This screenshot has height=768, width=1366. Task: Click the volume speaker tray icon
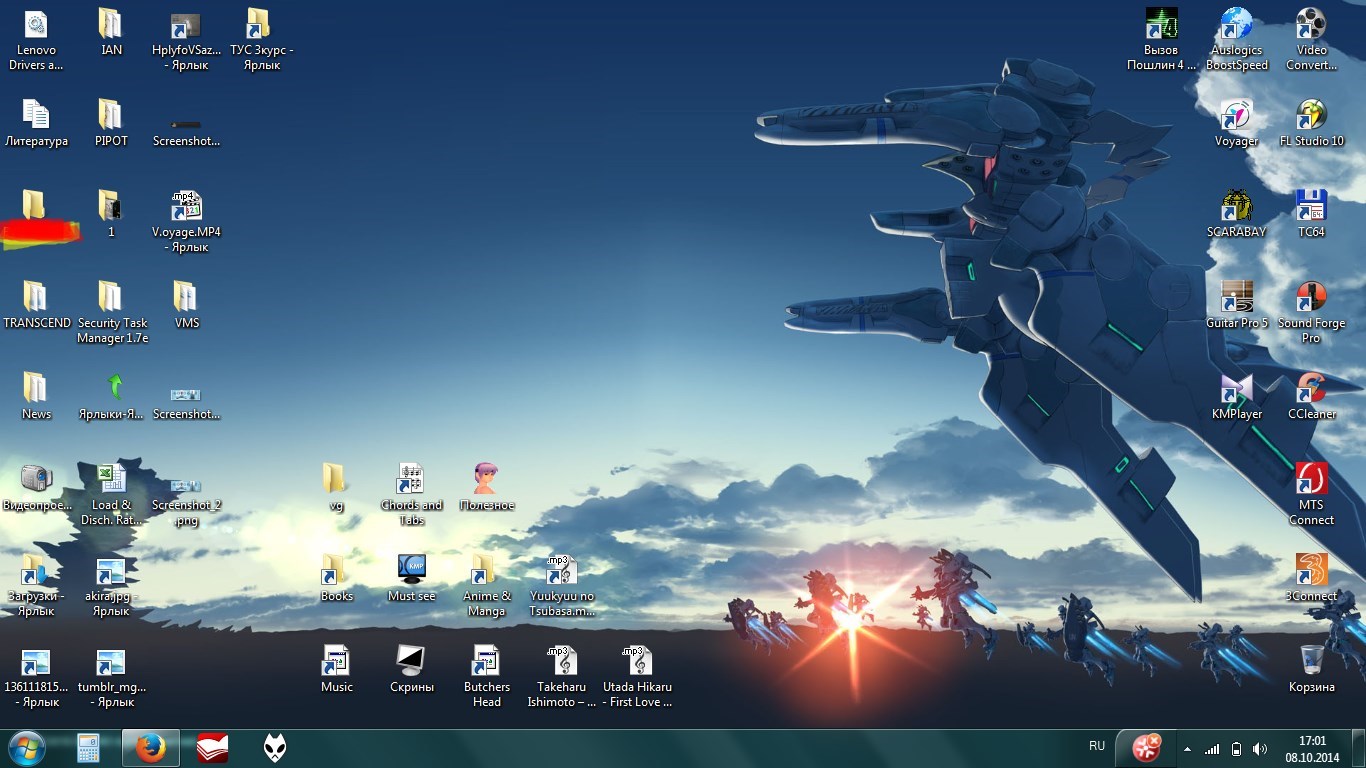coord(1260,749)
